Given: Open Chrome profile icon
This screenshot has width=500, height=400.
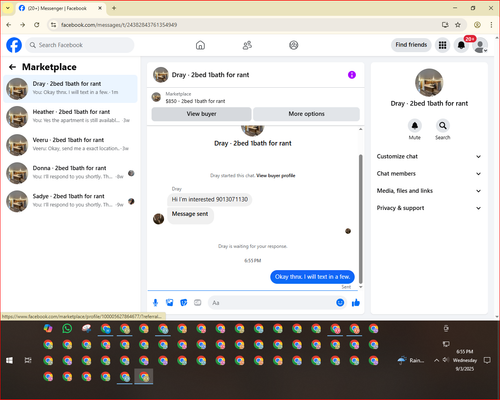Looking at the screenshot, I should click(x=477, y=25).
